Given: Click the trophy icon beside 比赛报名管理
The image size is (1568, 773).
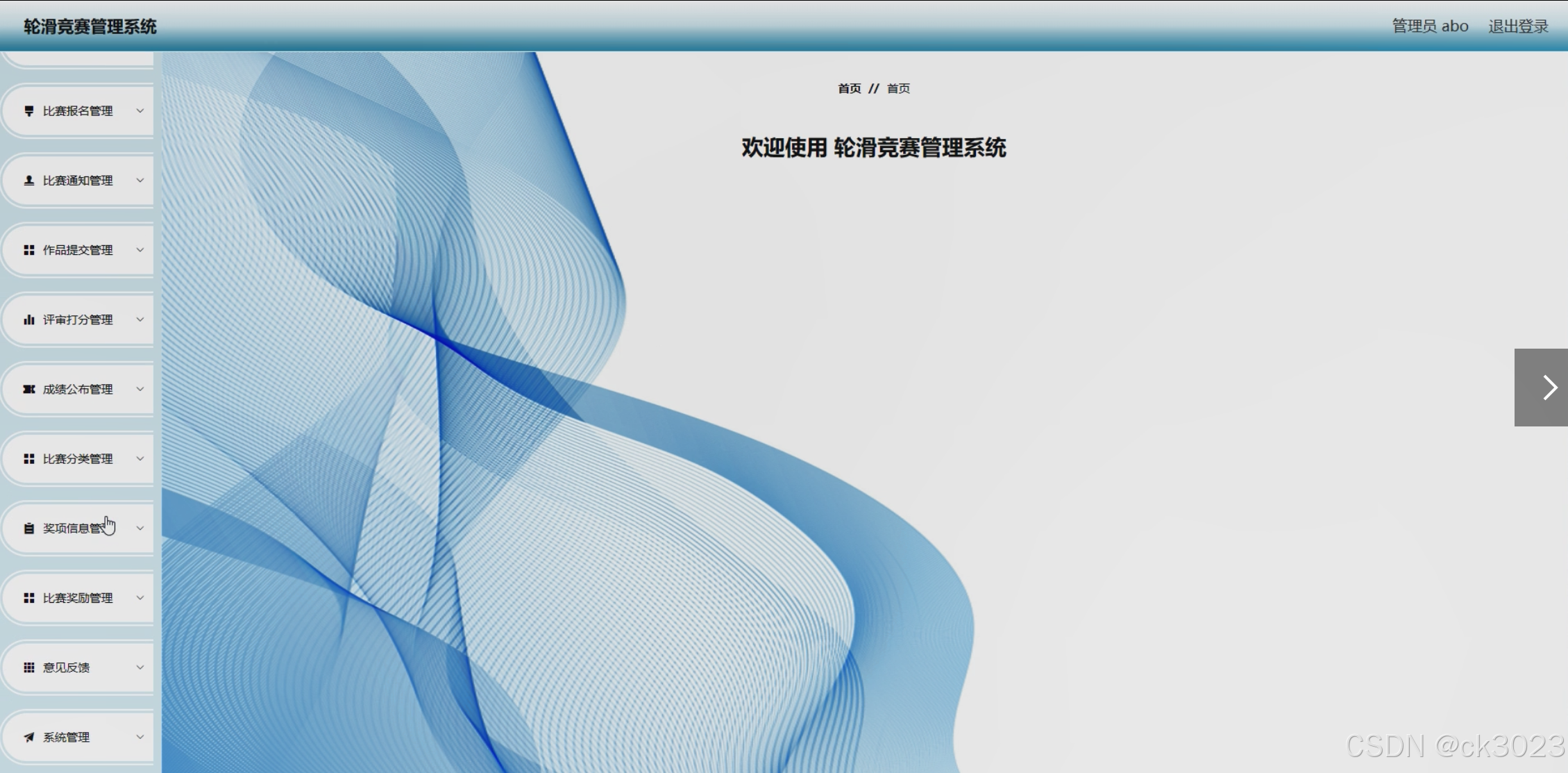Looking at the screenshot, I should [x=28, y=111].
